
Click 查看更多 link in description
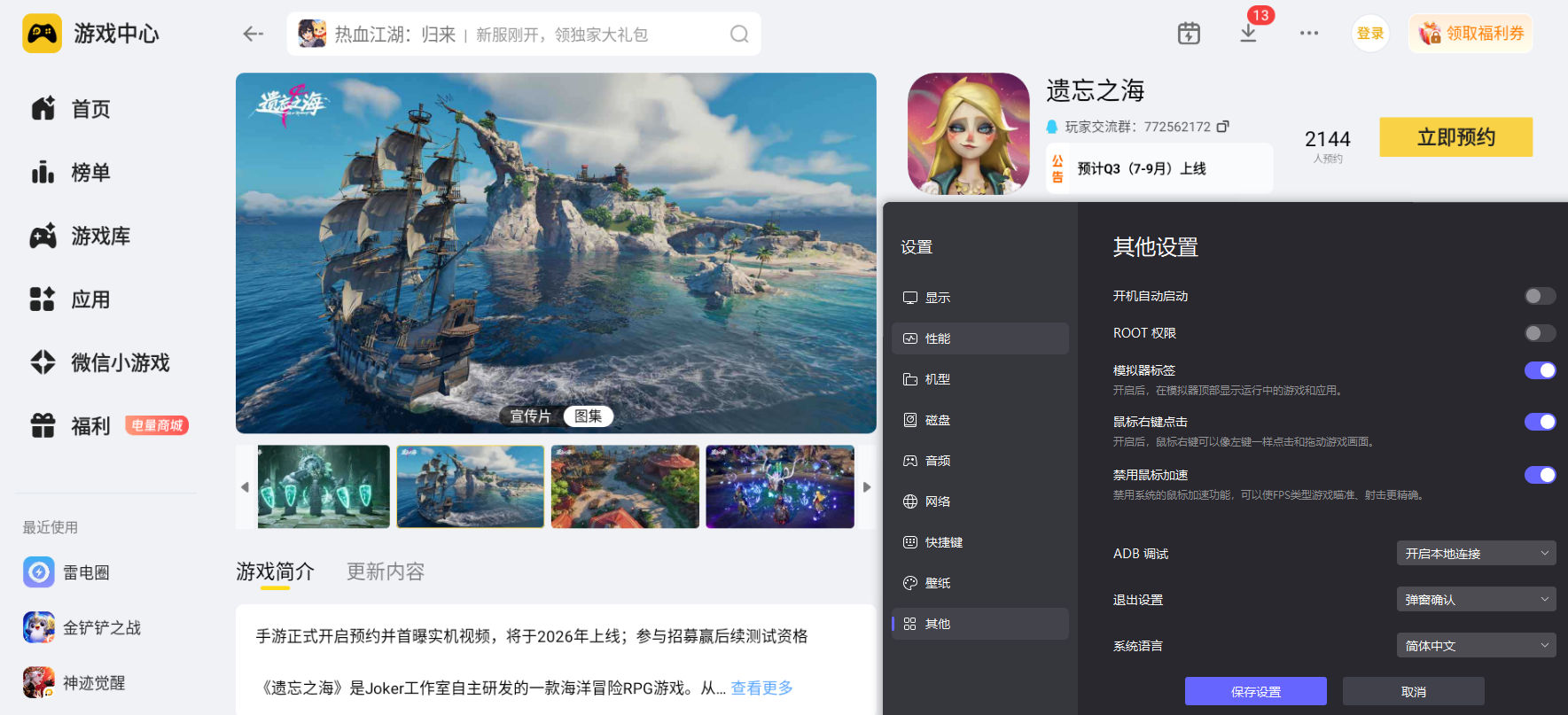761,688
